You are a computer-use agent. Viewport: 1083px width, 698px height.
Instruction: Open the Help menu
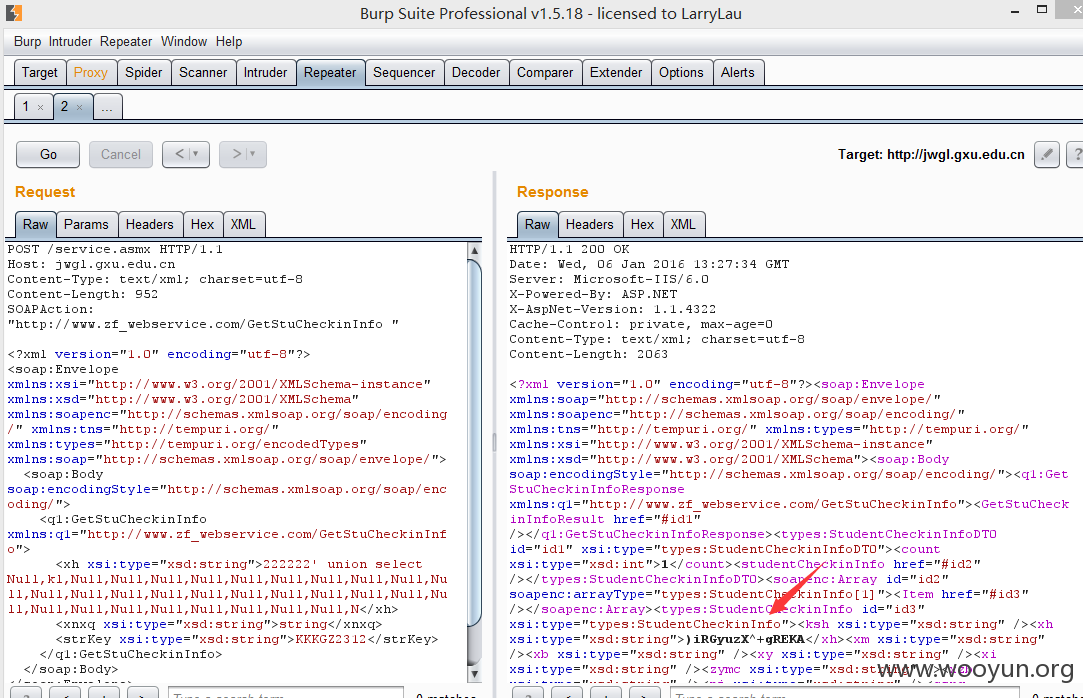click(x=229, y=41)
